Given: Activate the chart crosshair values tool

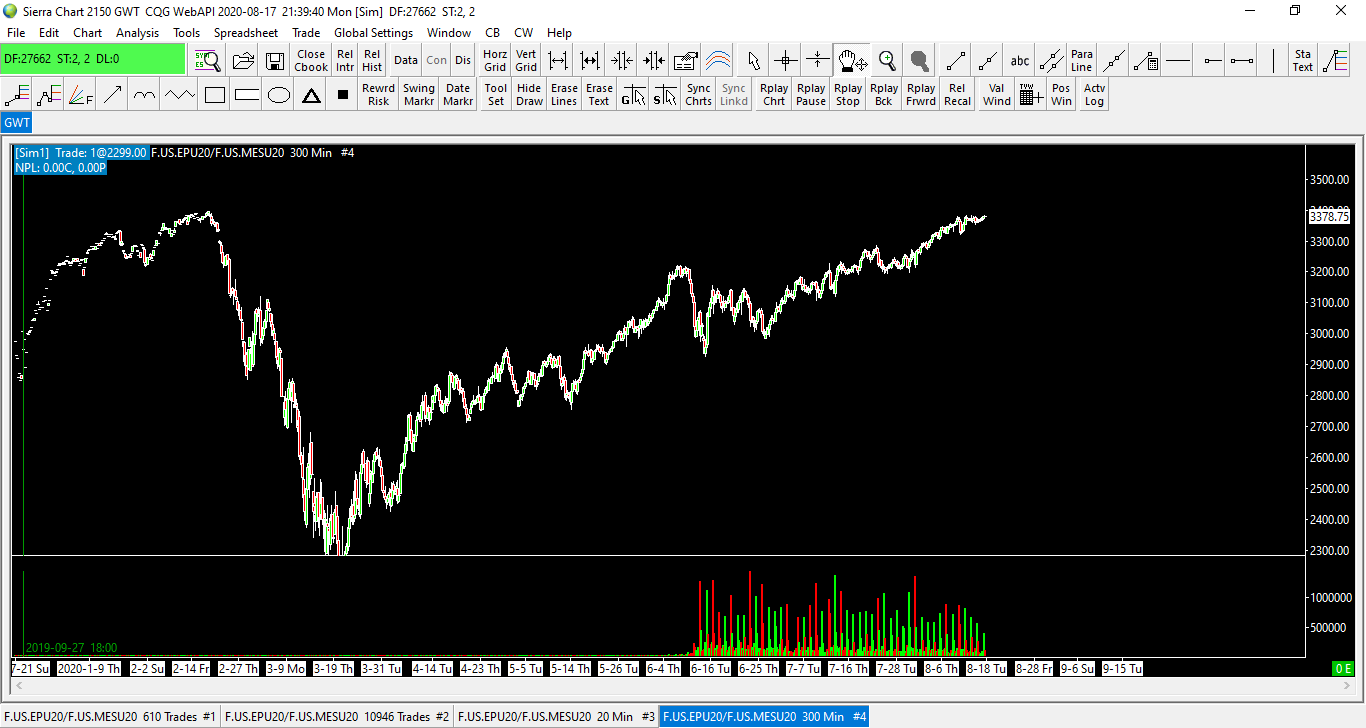Looking at the screenshot, I should [x=785, y=60].
